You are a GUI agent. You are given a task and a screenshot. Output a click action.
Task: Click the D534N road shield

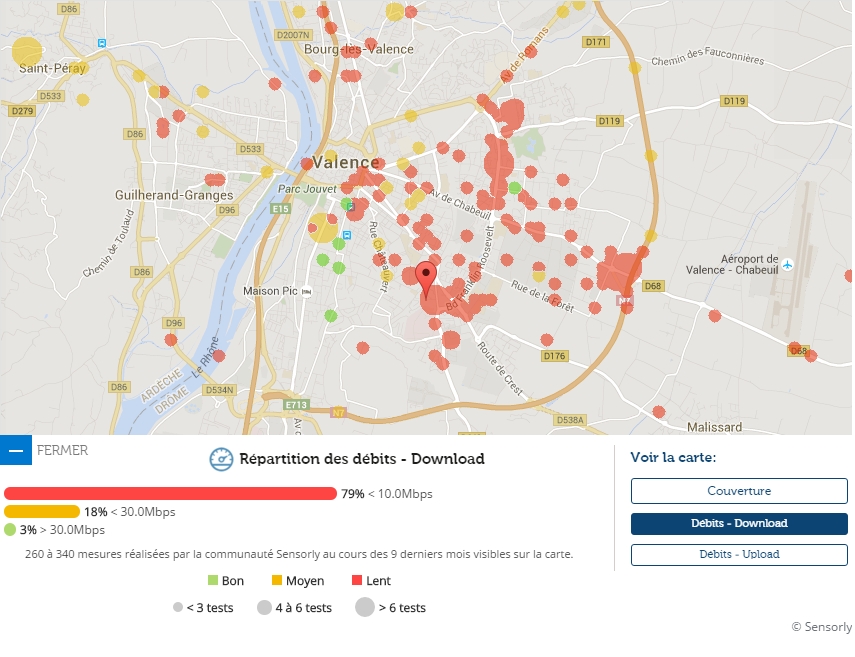(220, 390)
